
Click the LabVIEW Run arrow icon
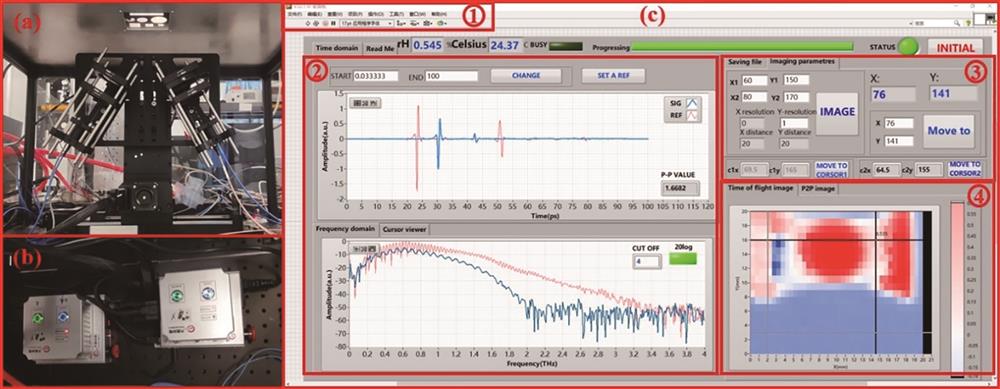[x=307, y=23]
